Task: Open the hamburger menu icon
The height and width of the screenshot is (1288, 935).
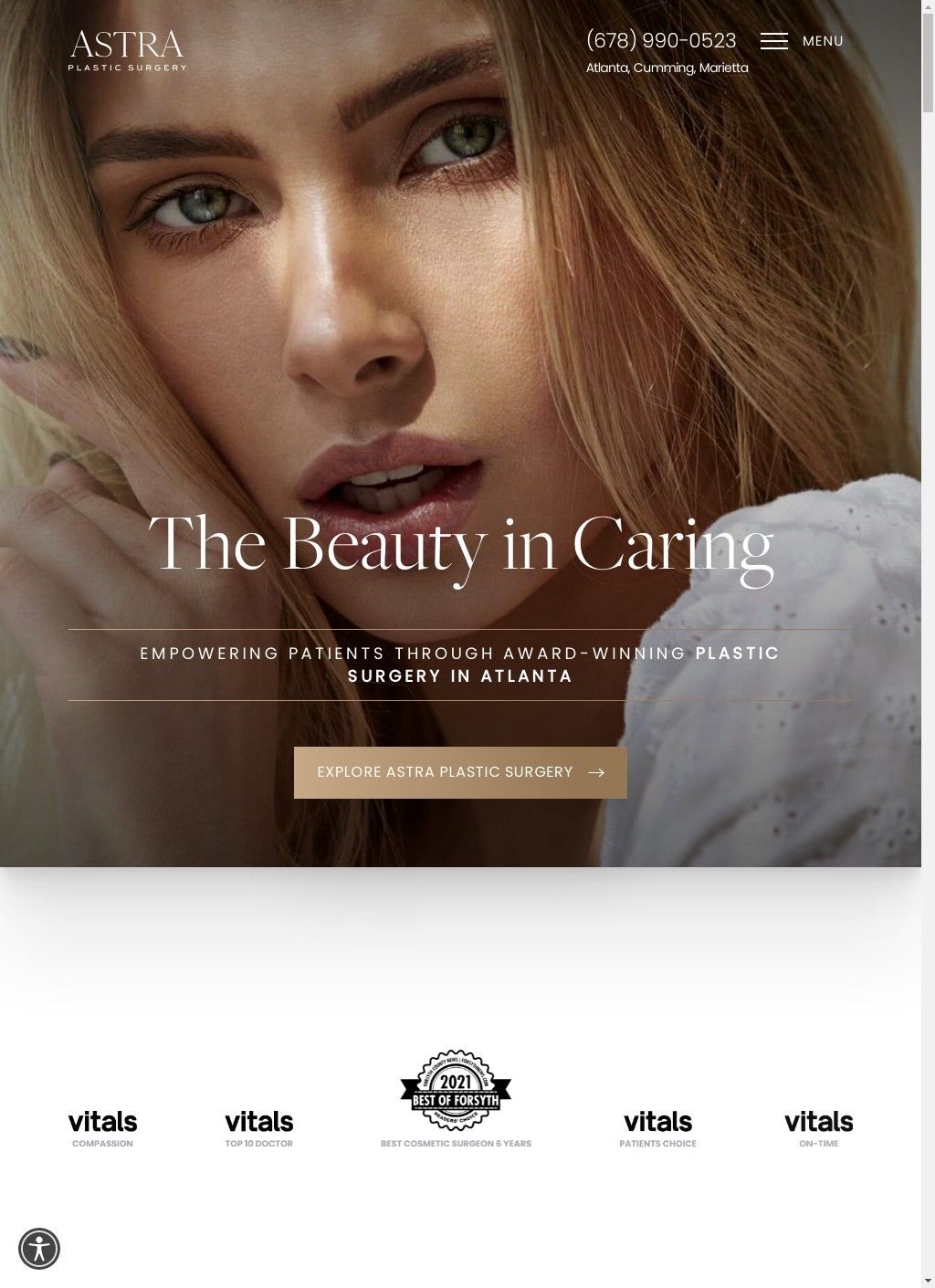Action: coord(773,41)
